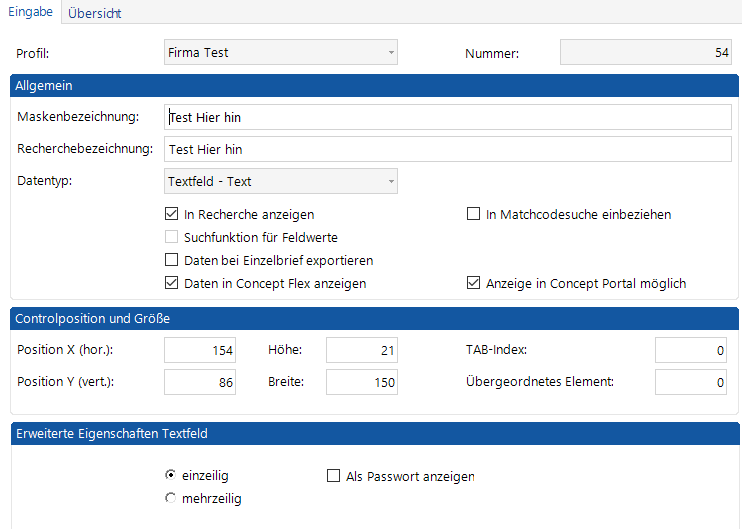Switch to the Übersicht tab
This screenshot has width=742, height=529.
[x=95, y=13]
